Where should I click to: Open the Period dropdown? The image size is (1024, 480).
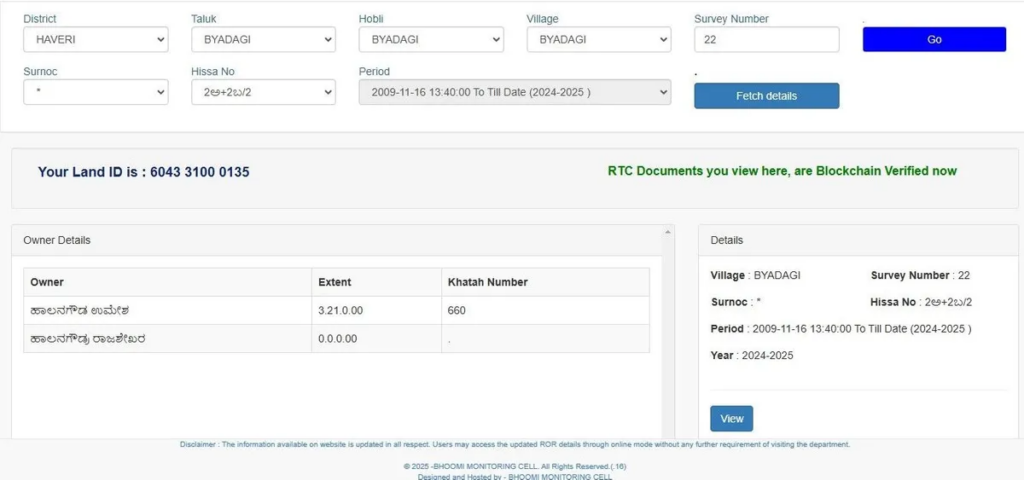coord(514,92)
